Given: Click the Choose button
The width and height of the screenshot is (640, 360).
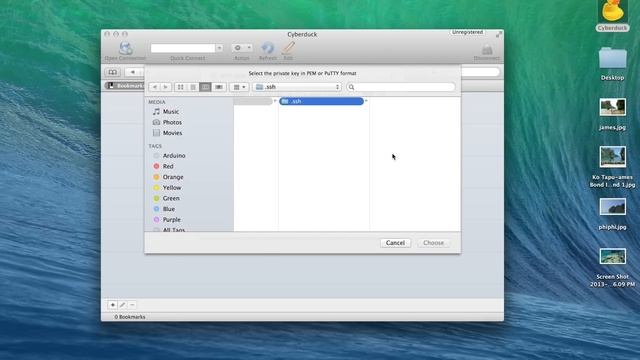Looking at the screenshot, I should pyautogui.click(x=433, y=243).
